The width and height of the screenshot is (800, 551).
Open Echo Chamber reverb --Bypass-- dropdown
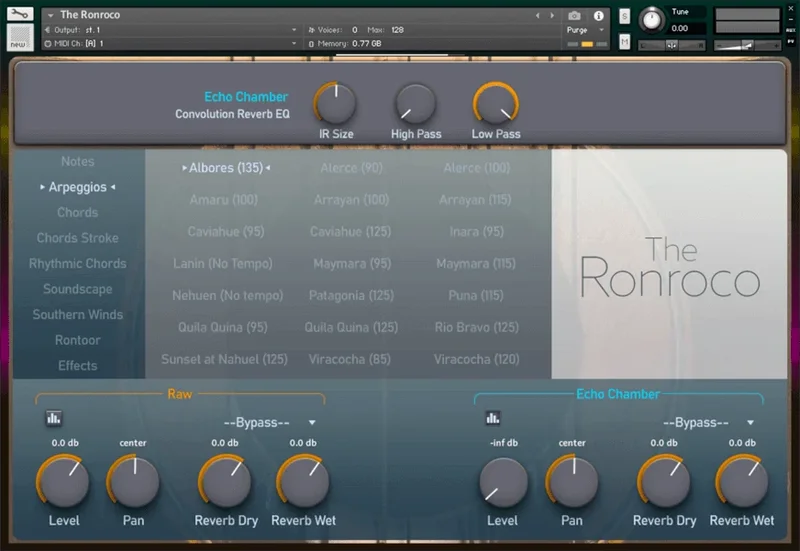(709, 423)
